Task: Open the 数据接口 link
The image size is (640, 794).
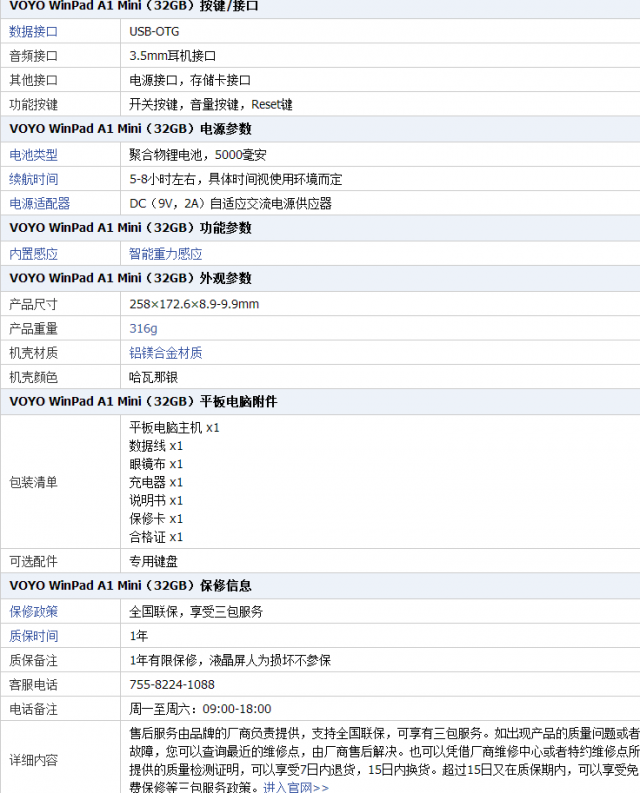Action: tap(33, 31)
